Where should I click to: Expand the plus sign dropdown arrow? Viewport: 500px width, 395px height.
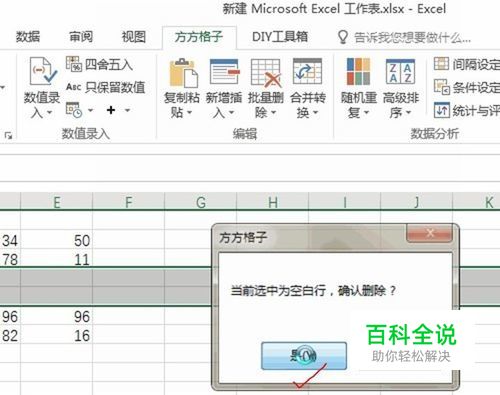[127, 110]
